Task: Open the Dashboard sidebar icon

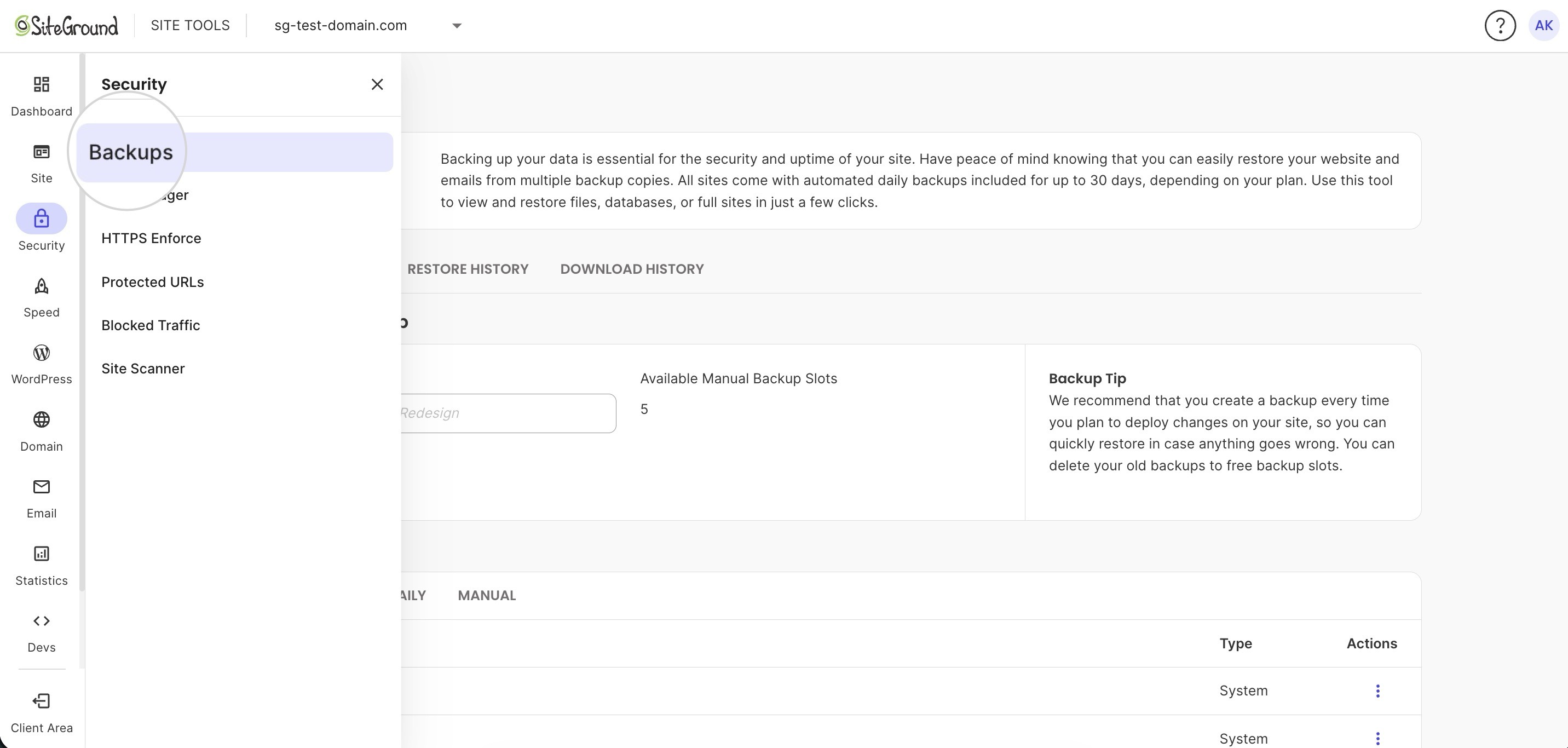Action: pos(42,84)
